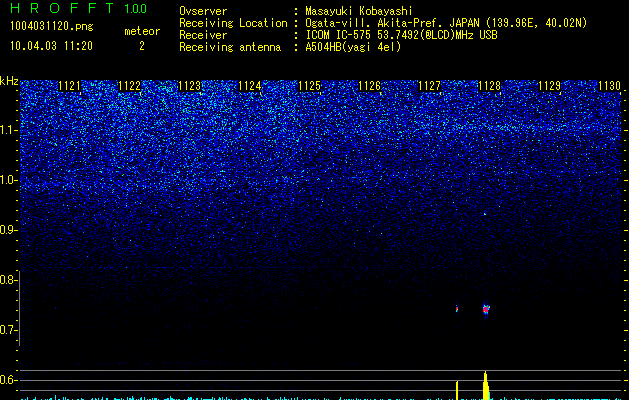
Task: Click the 0.9 kHz axis label
Action: (x=8, y=230)
